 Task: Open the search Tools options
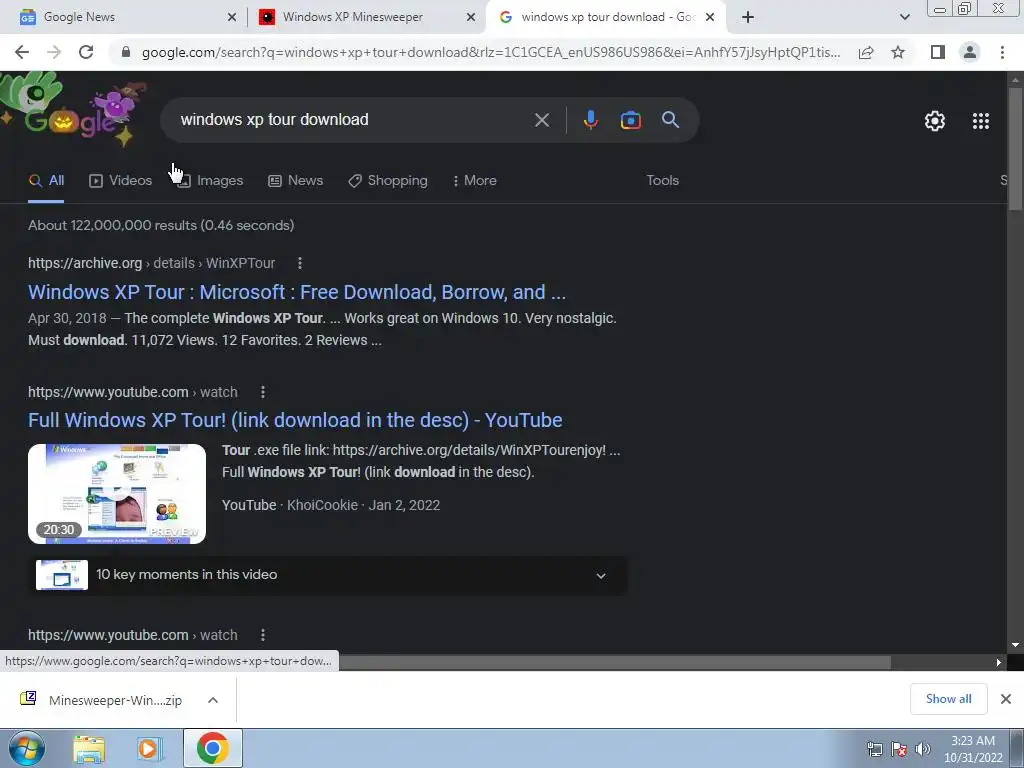tap(662, 181)
